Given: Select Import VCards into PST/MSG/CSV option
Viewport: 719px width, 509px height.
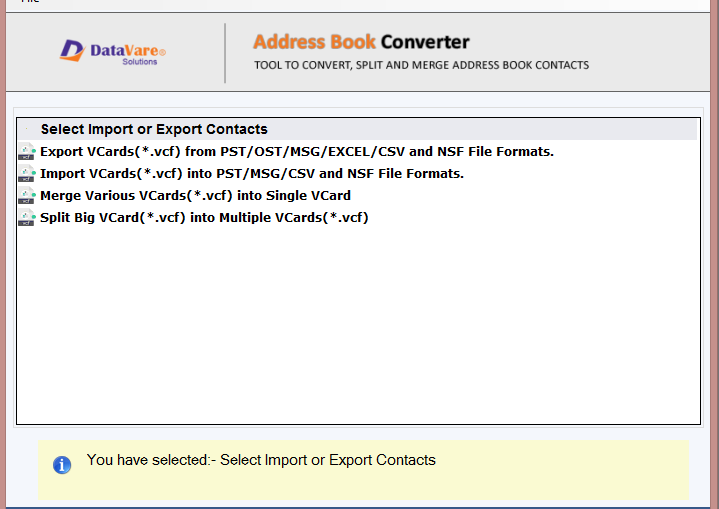Looking at the screenshot, I should 252,174.
